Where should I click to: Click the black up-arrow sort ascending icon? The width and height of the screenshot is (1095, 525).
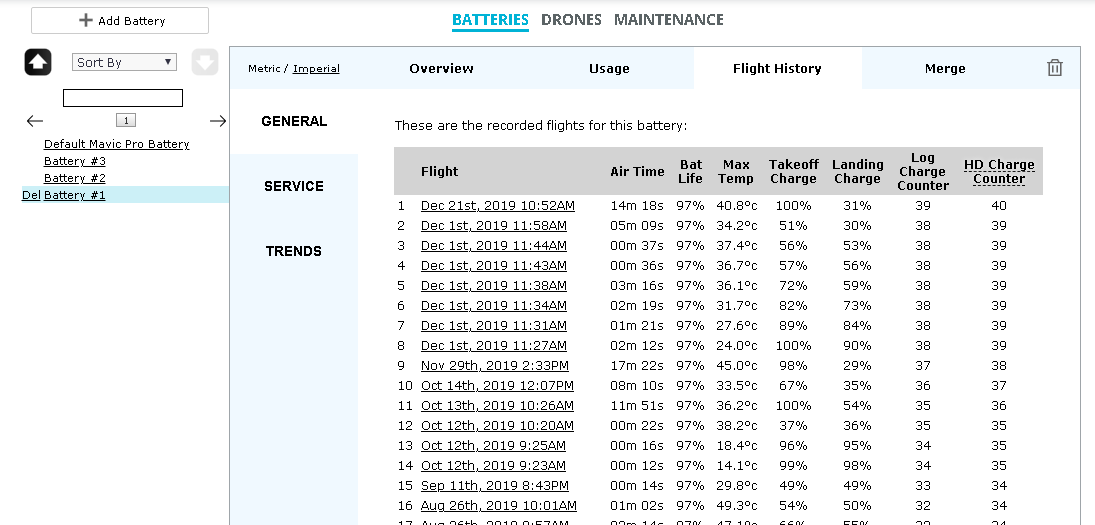point(38,62)
